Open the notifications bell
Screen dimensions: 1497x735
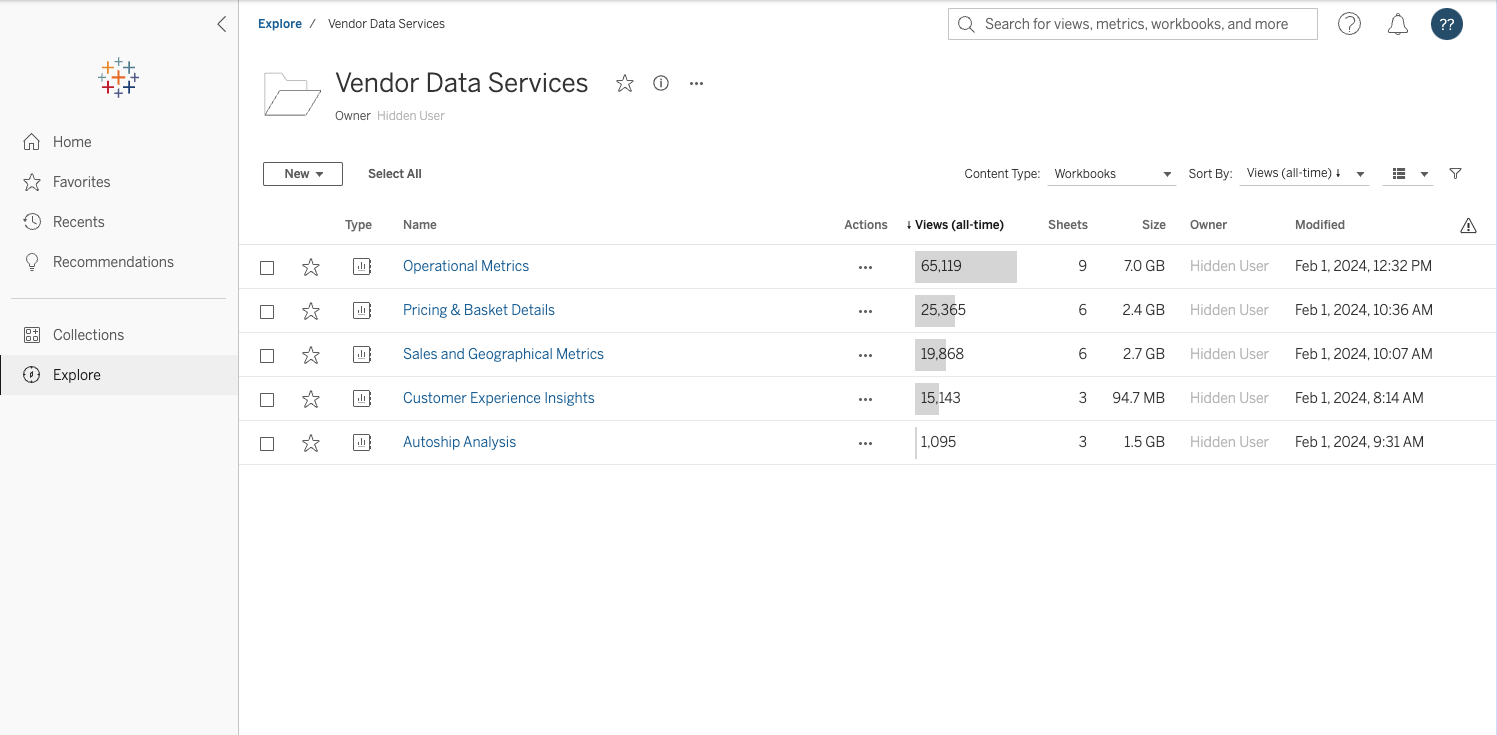point(1398,24)
